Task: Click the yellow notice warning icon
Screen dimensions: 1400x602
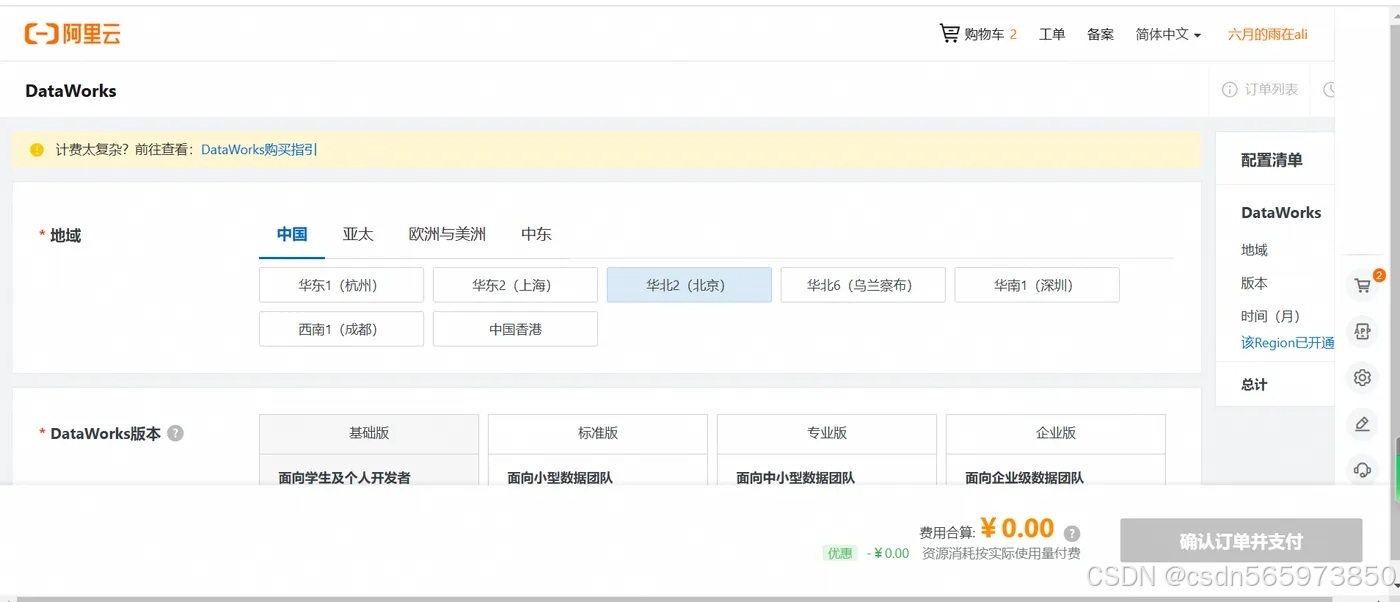Action: 37,150
